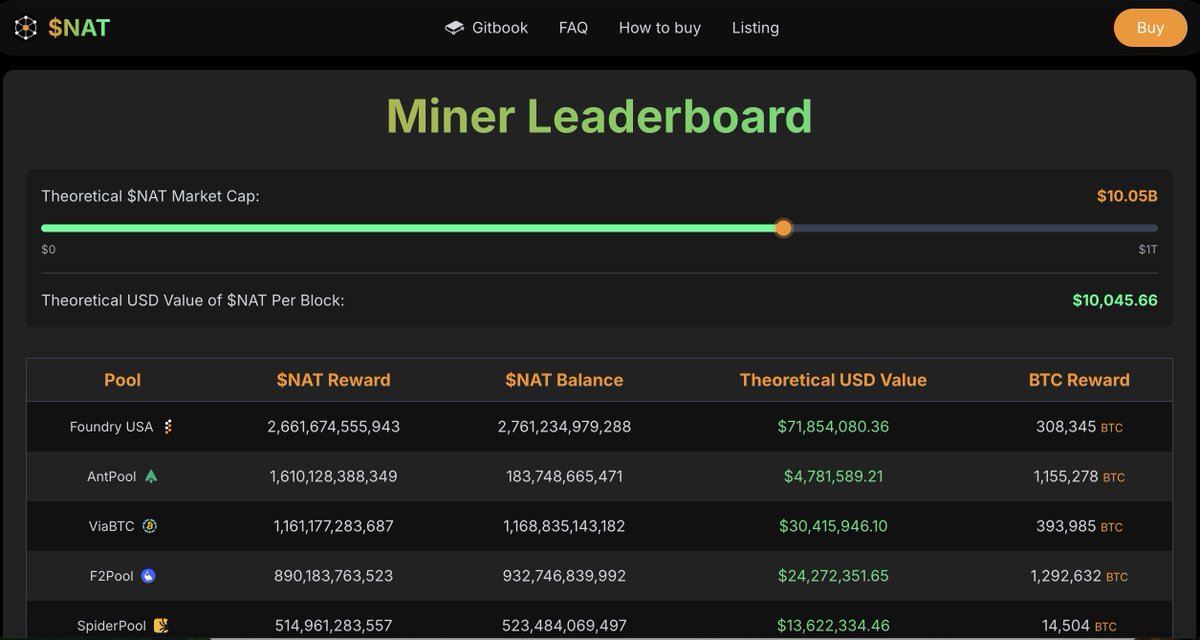1200x640 pixels.
Task: Click the market cap slider handle
Action: point(783,228)
